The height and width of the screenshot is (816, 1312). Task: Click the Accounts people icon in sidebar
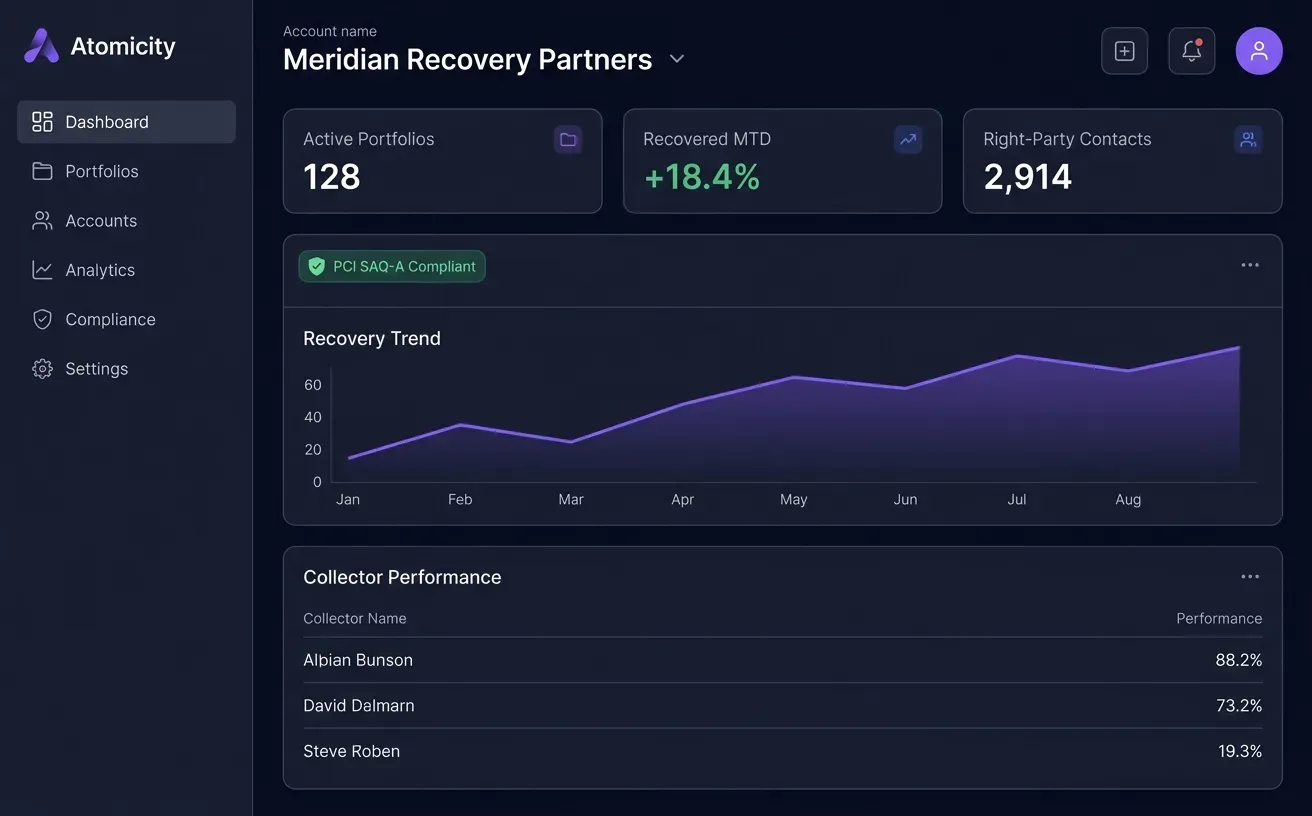tap(42, 221)
